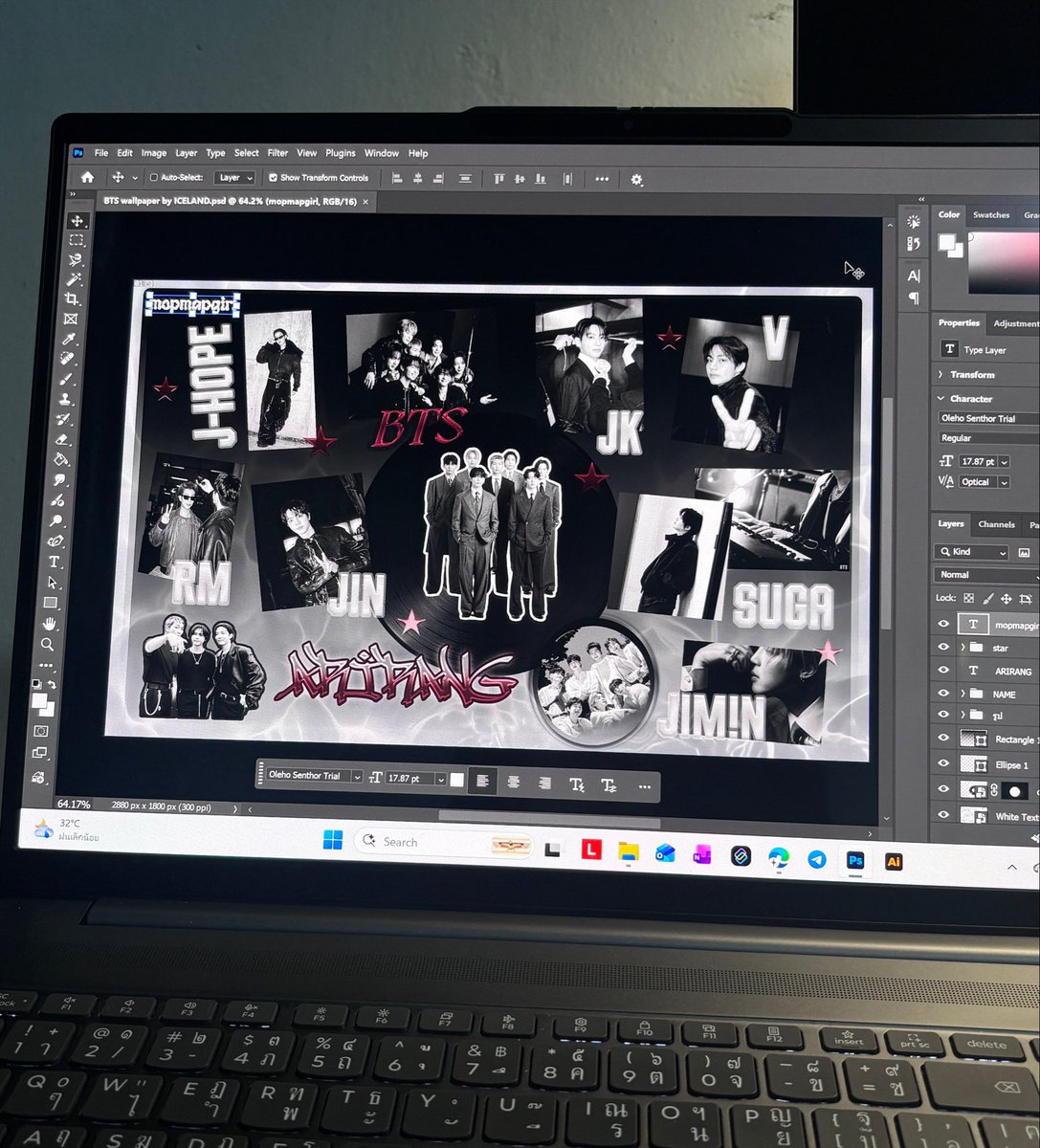Hide the White Text layer

coord(943,815)
